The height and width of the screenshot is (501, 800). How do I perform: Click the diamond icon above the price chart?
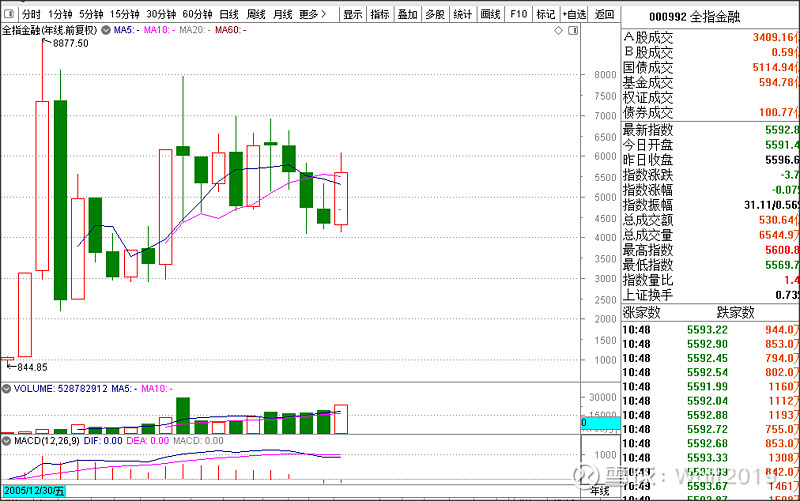click(x=560, y=32)
